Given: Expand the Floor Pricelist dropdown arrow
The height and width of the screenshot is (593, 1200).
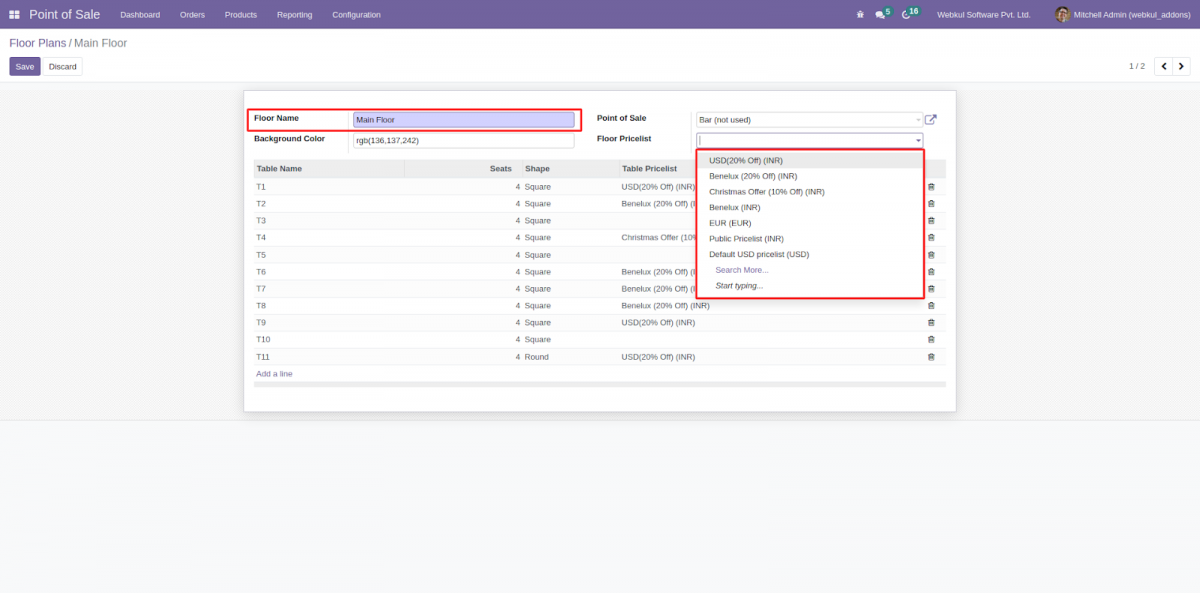Looking at the screenshot, I should pyautogui.click(x=918, y=138).
